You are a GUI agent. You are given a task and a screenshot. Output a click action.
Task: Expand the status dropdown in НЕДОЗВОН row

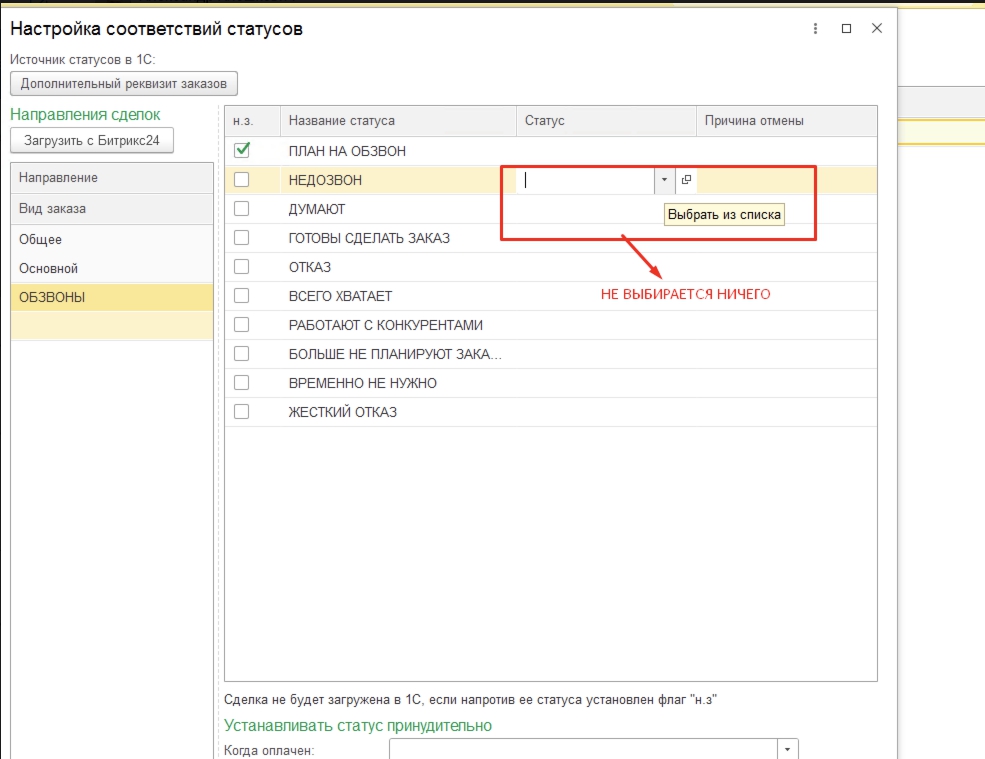click(x=664, y=180)
